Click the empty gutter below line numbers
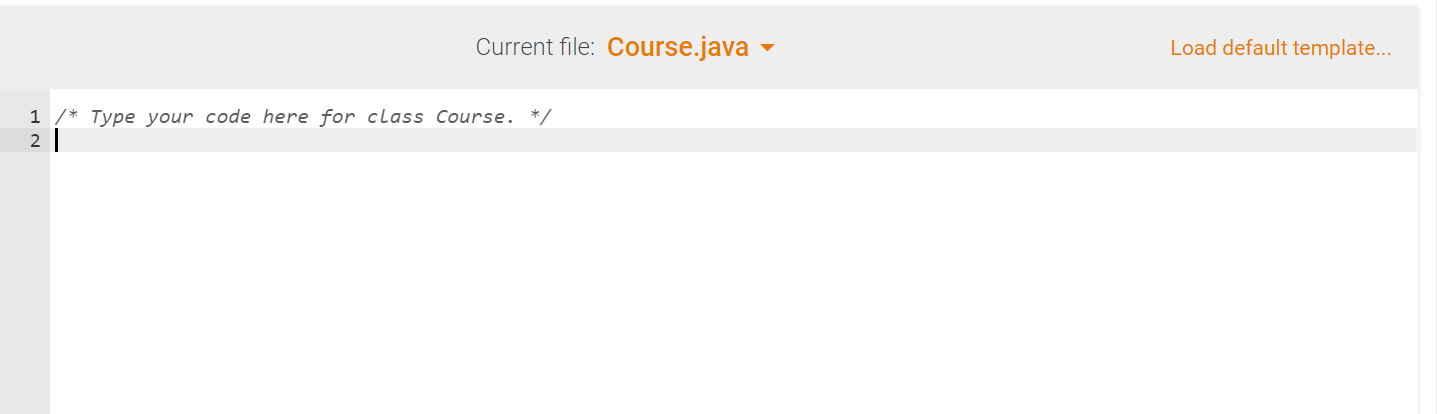 pyautogui.click(x=24, y=283)
